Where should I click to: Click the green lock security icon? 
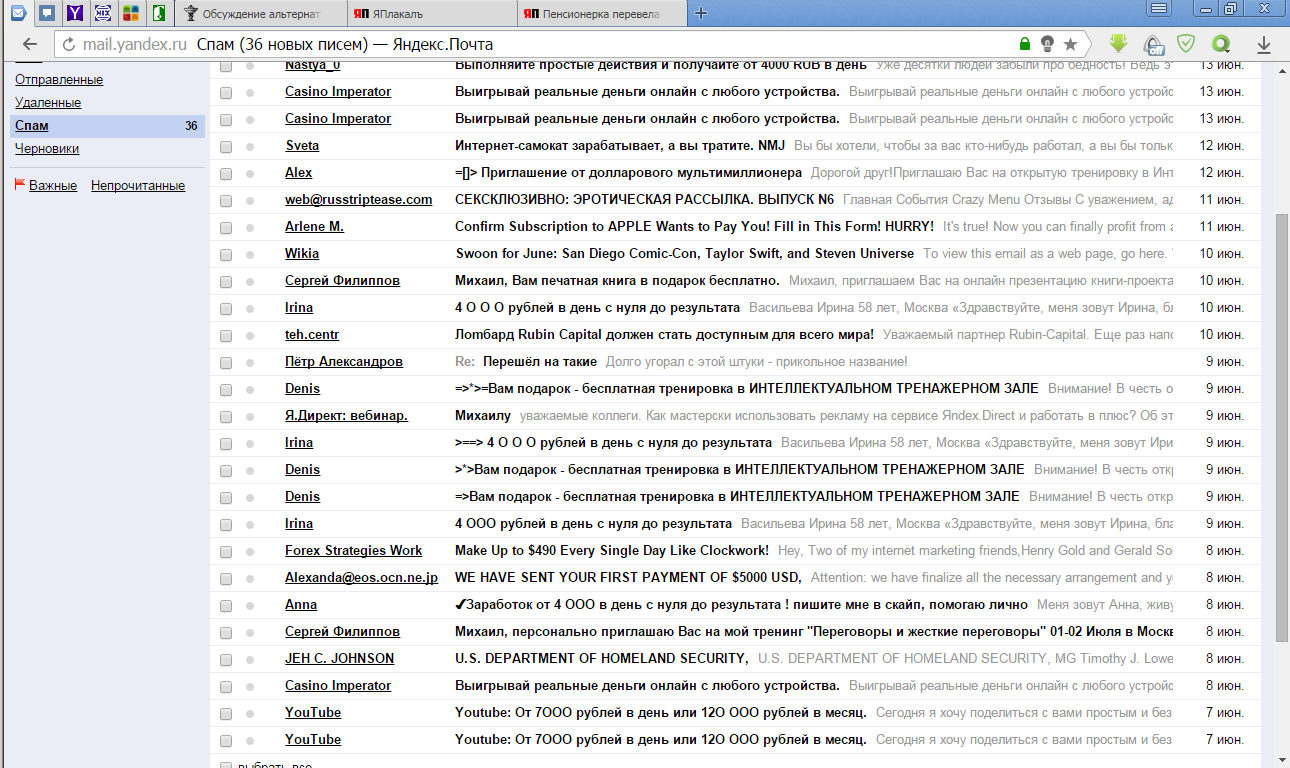click(x=1024, y=44)
